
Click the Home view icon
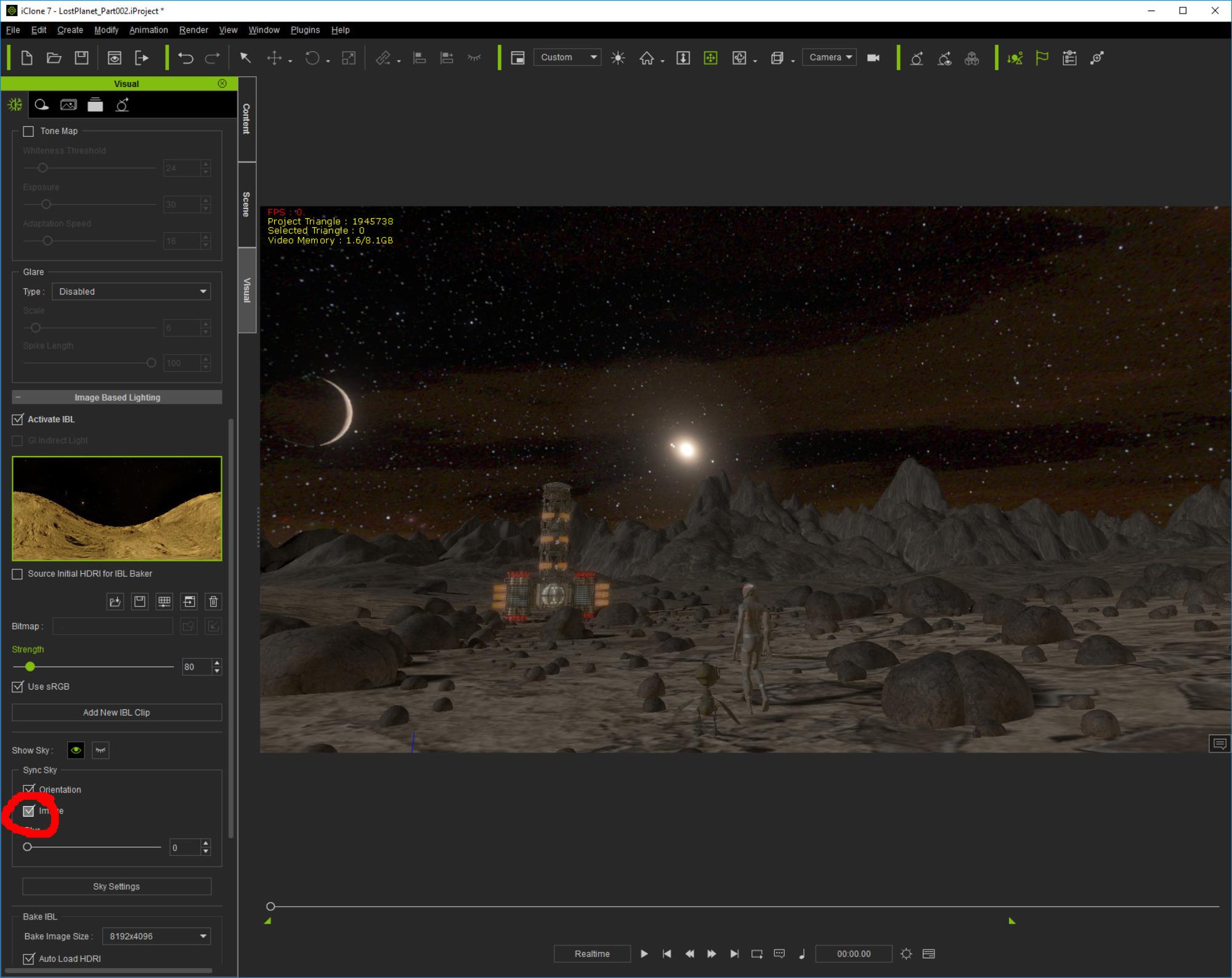(646, 58)
